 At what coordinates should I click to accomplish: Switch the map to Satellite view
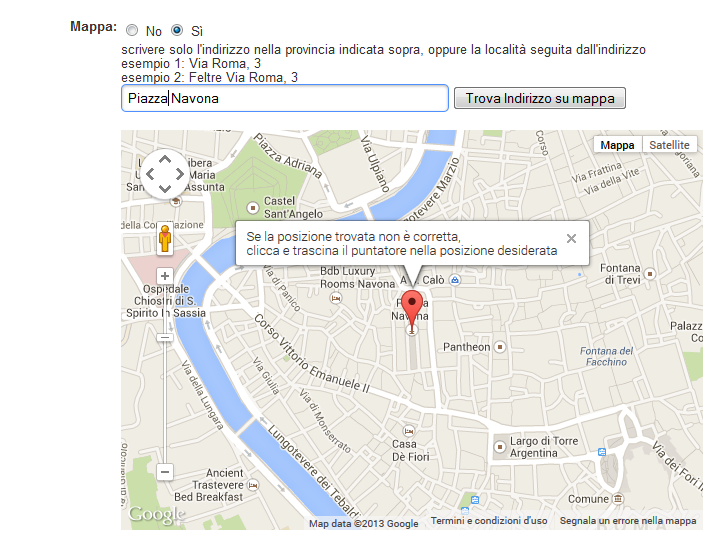(x=669, y=145)
